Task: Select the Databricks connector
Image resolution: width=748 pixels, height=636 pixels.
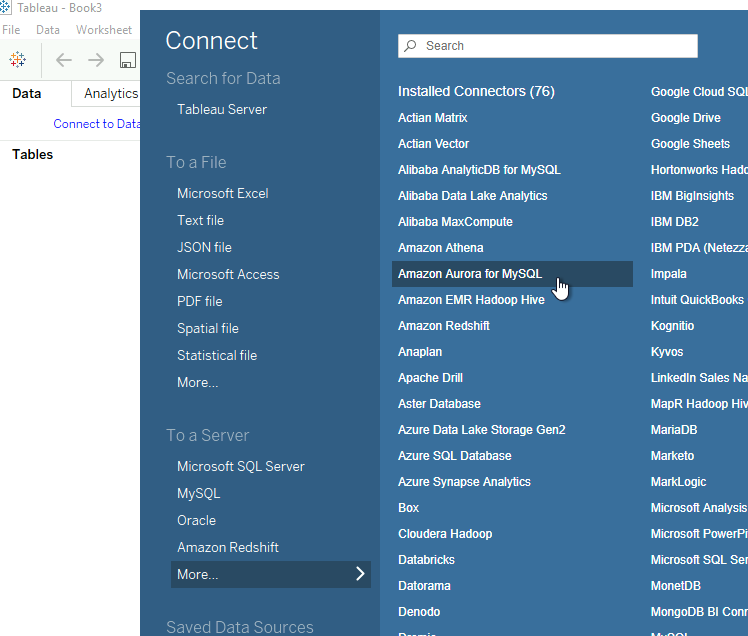Action: 426,560
